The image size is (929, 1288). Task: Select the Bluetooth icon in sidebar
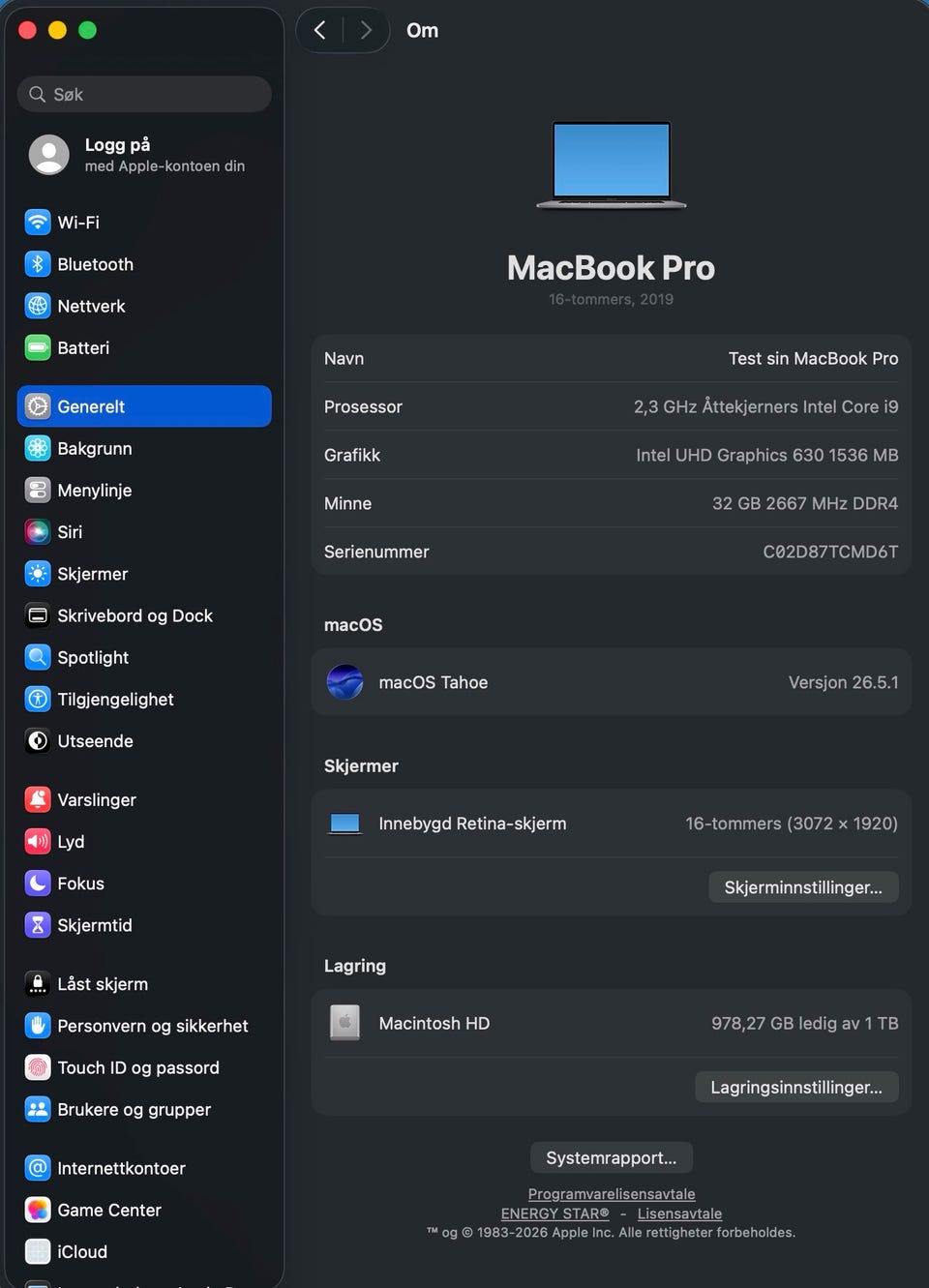(38, 264)
